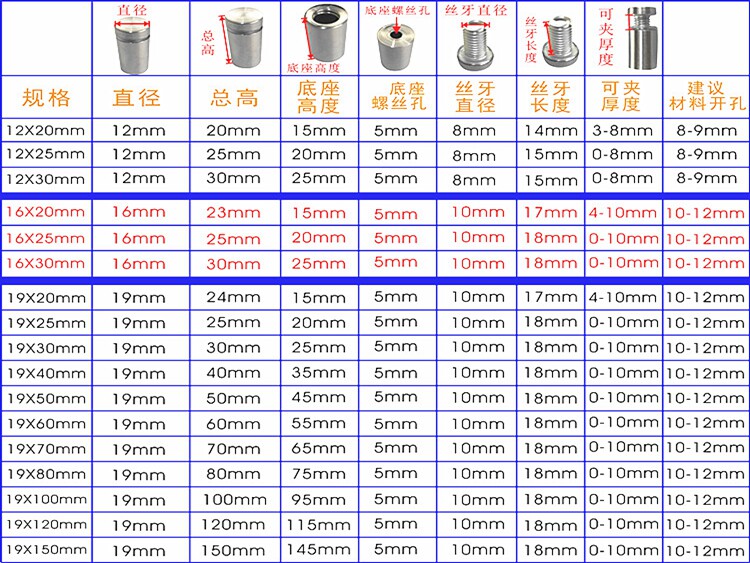Click 5mm screw hole in 19X150mm row
Screen dimensions: 750x563
(x=396, y=549)
